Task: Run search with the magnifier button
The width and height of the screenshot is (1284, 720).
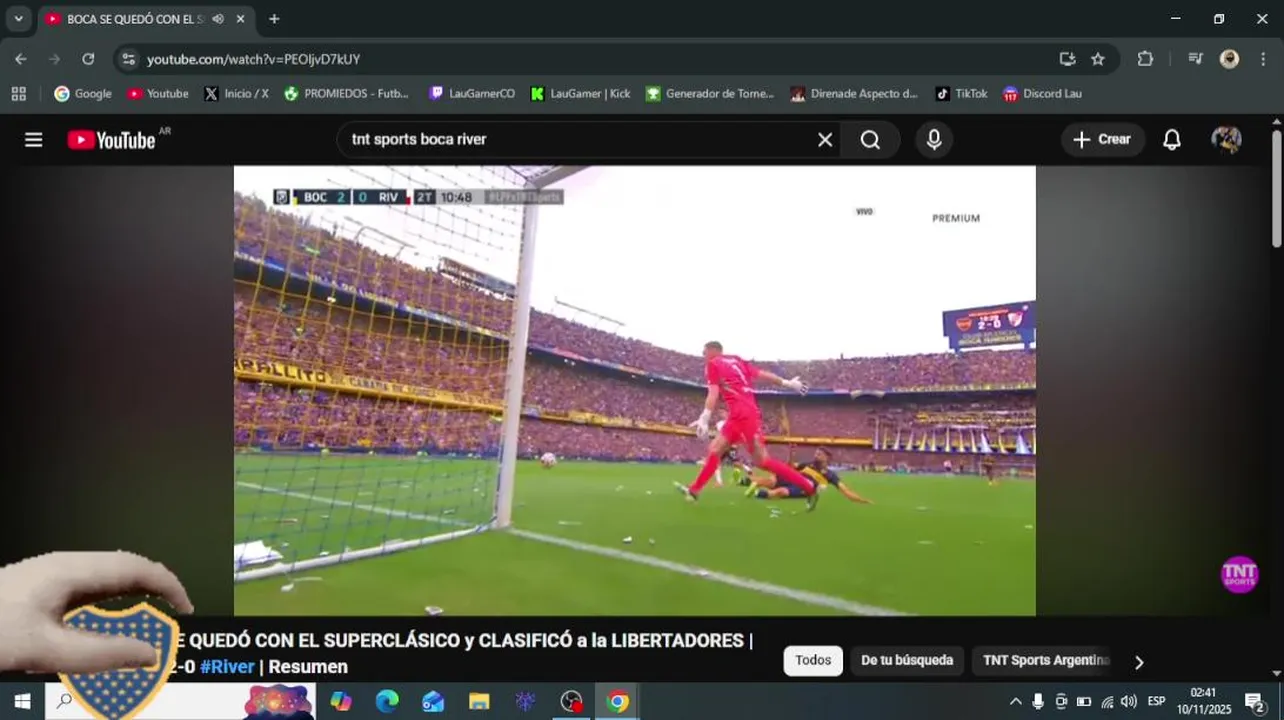Action: click(870, 140)
